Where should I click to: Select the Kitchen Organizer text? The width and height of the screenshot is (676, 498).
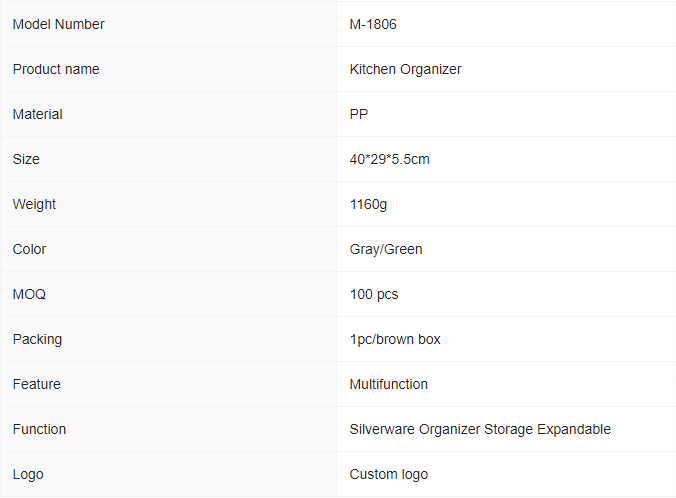tap(405, 69)
